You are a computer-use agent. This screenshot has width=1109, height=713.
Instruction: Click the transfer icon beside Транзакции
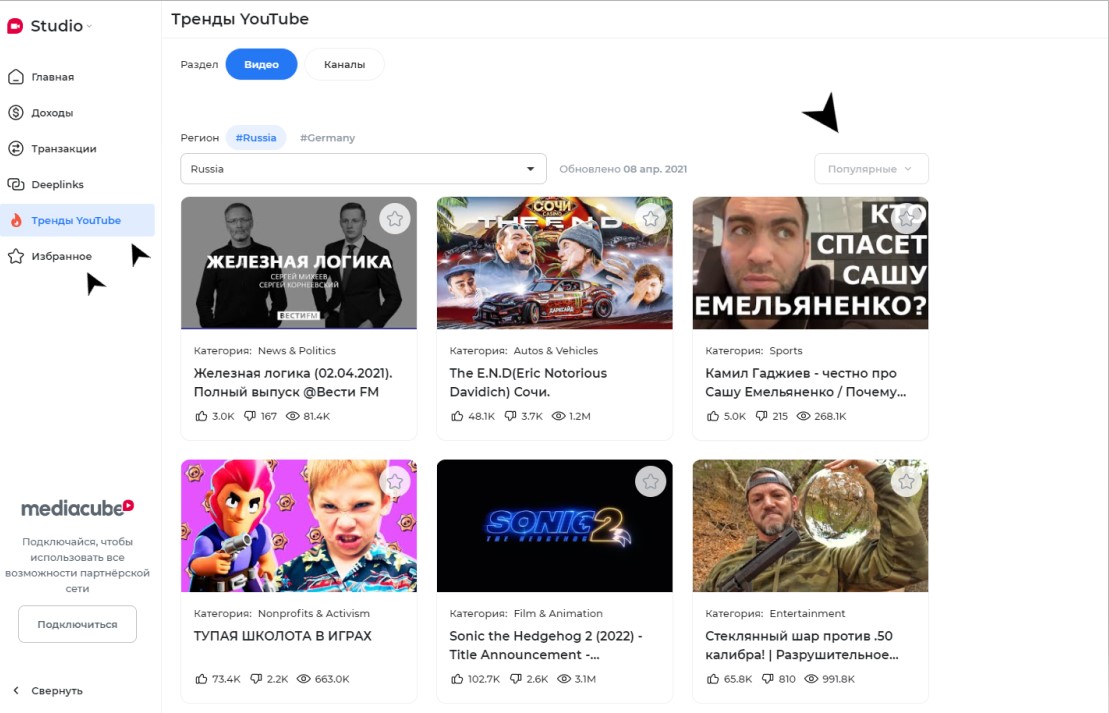(16, 149)
